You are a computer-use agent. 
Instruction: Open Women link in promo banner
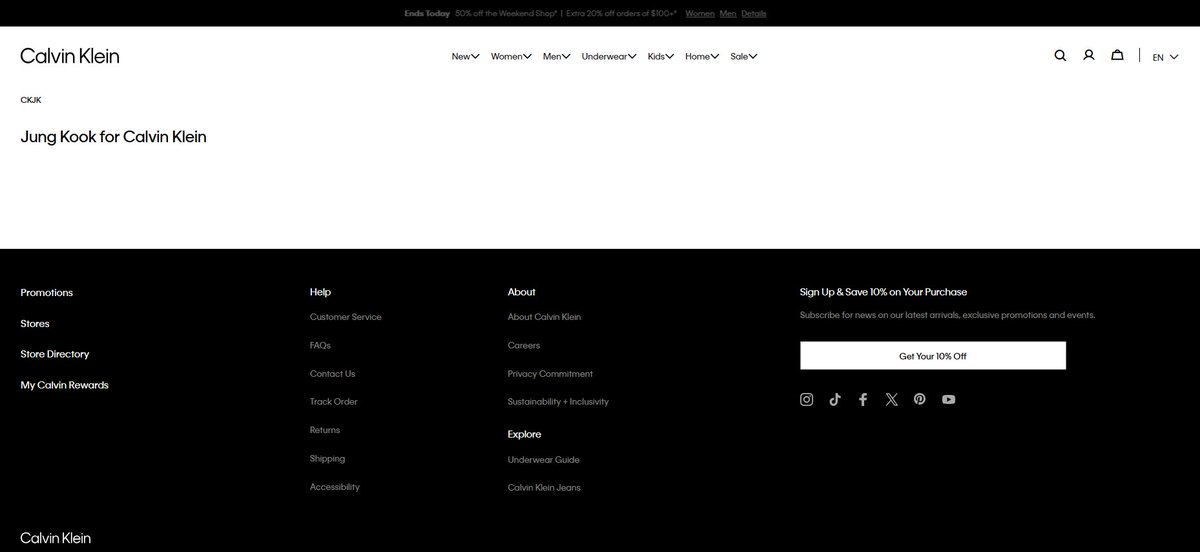coord(700,14)
